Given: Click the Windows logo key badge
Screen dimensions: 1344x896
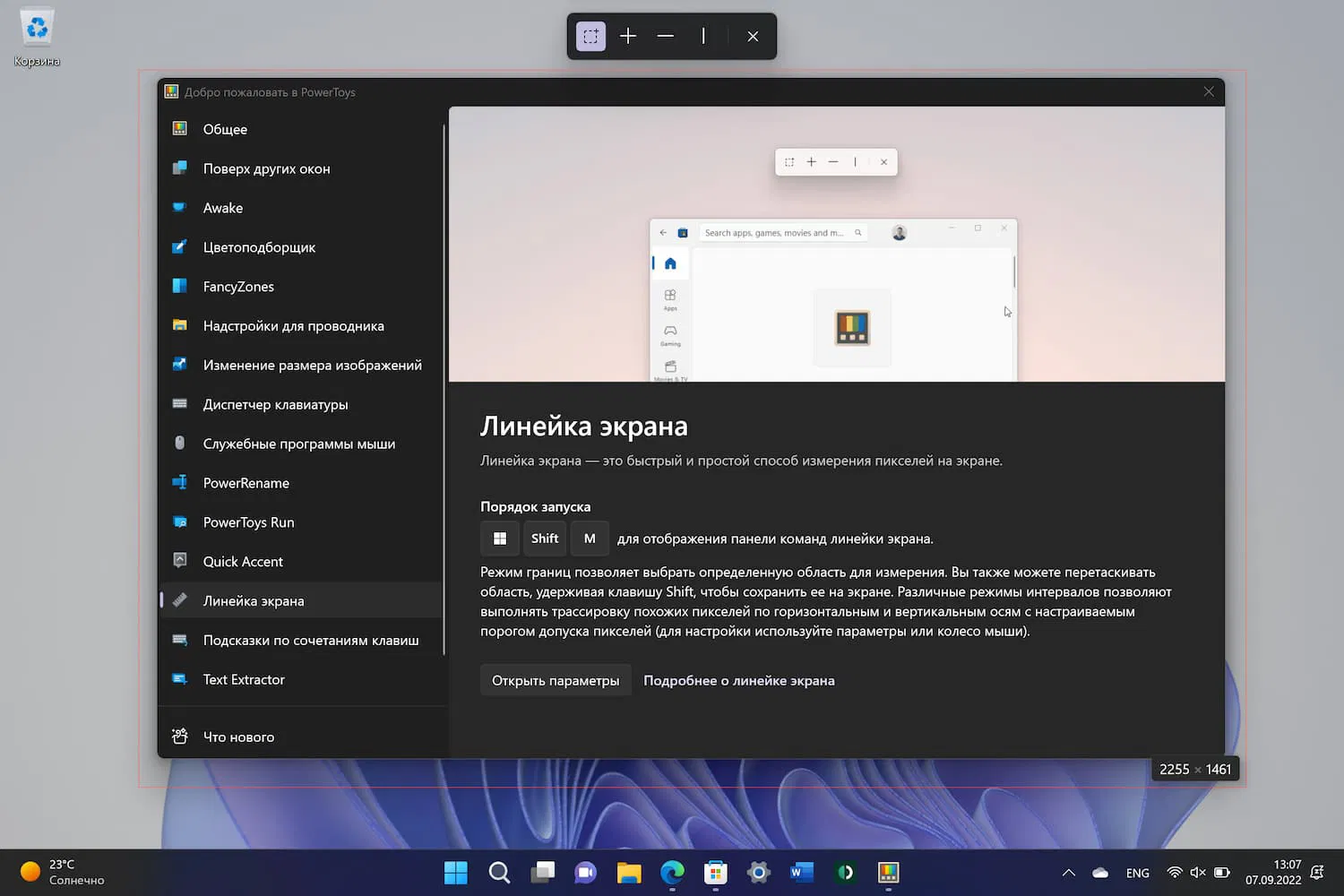Looking at the screenshot, I should [x=500, y=538].
